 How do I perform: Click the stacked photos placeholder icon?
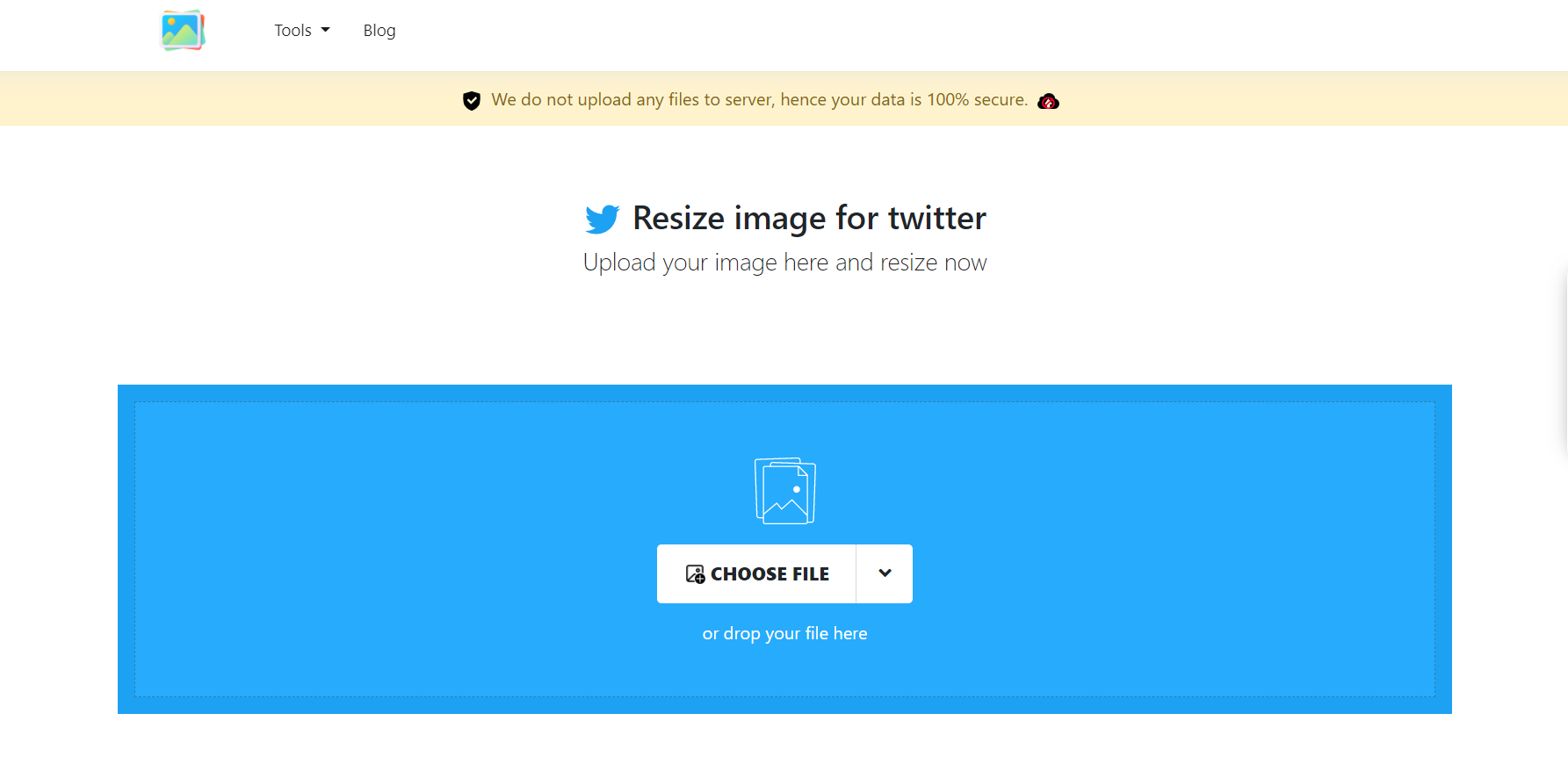pos(785,491)
